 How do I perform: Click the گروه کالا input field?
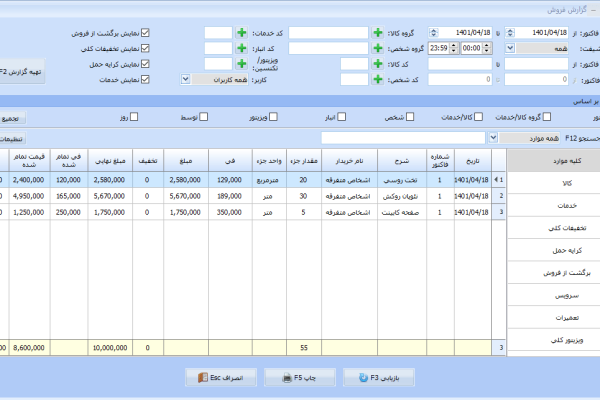pyautogui.click(x=328, y=33)
